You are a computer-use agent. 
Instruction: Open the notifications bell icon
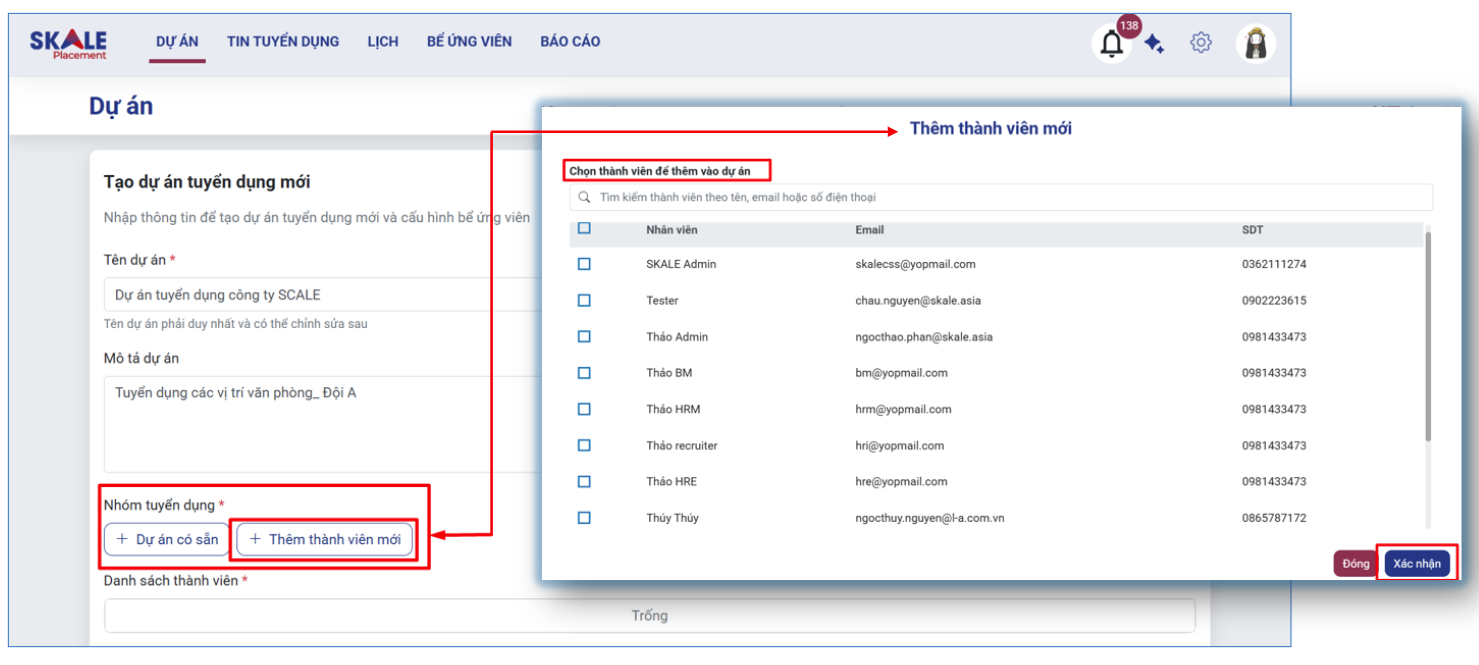point(1111,44)
